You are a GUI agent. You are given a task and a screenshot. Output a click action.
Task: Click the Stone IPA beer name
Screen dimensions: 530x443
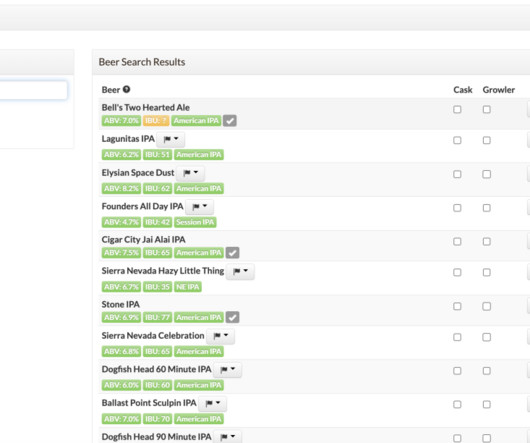(x=121, y=304)
